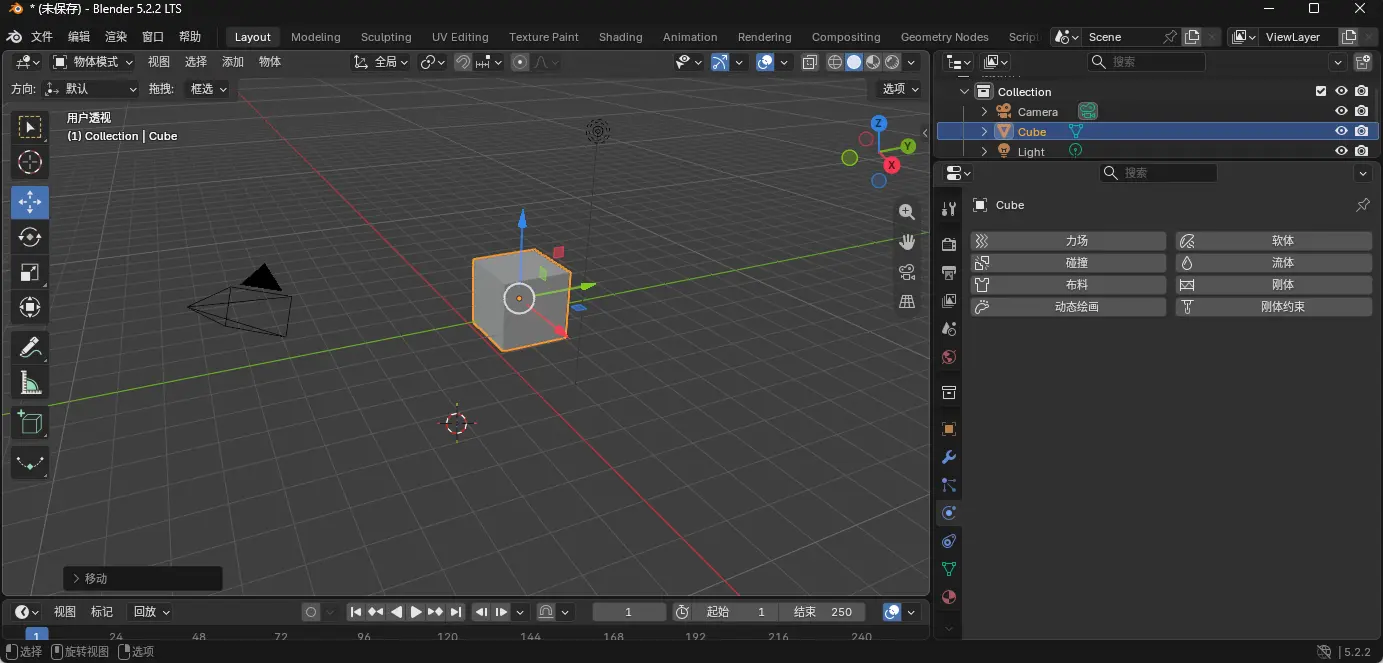Click the pan view hand icon
The height and width of the screenshot is (663, 1383).
pos(907,242)
